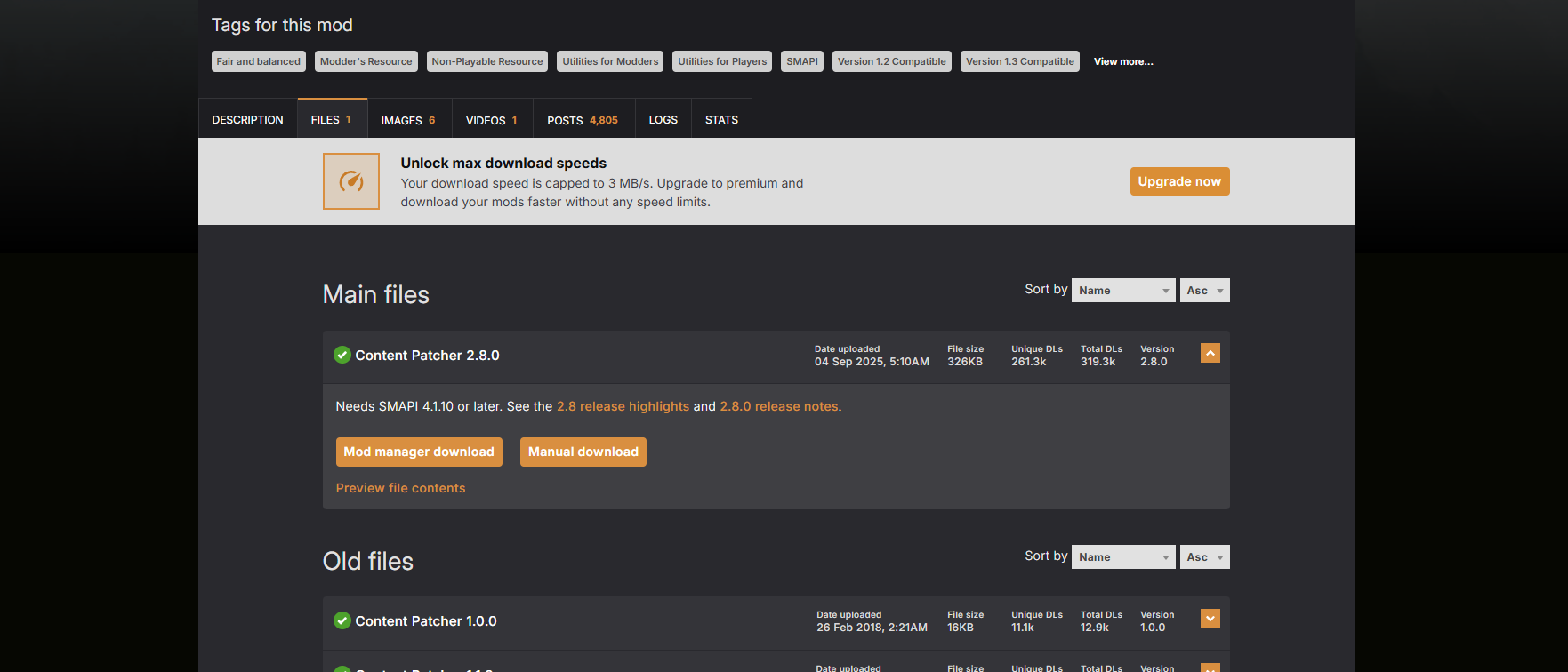This screenshot has height=672, width=1568.
Task: Expand the Content Patcher 1.0.0 file entry
Action: click(1210, 619)
